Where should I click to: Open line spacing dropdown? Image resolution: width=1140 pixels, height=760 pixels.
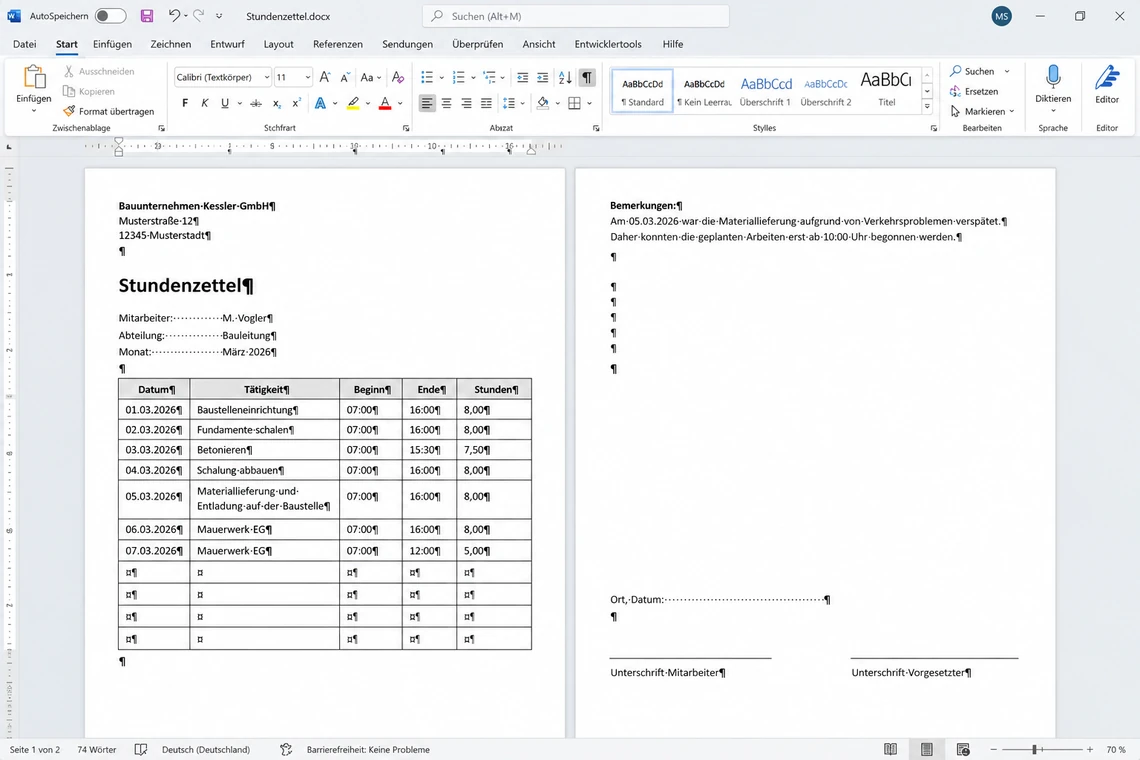coord(513,103)
